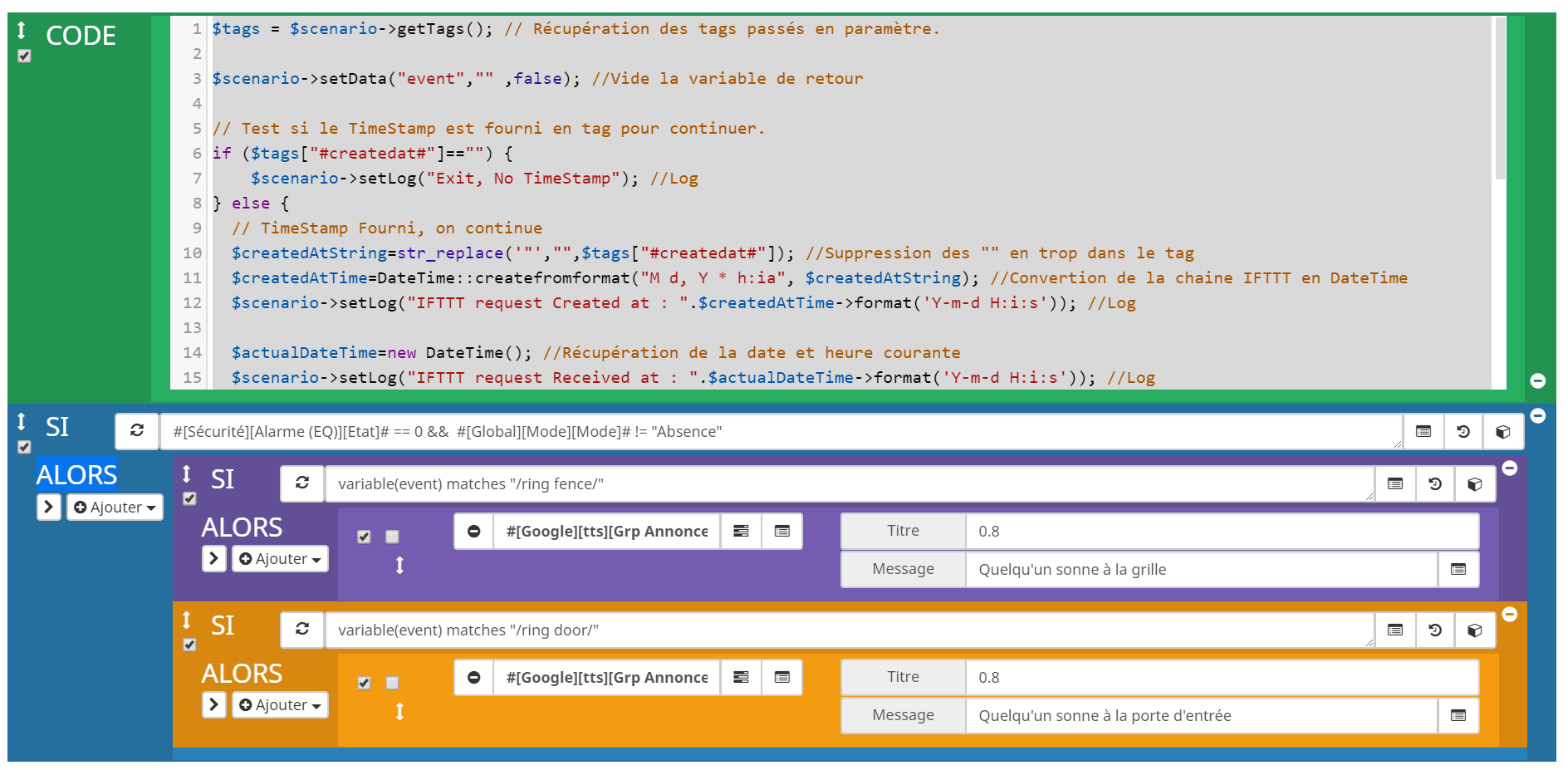
Task: Open Ajouter dropdown under main ALORS
Action: coord(115,507)
